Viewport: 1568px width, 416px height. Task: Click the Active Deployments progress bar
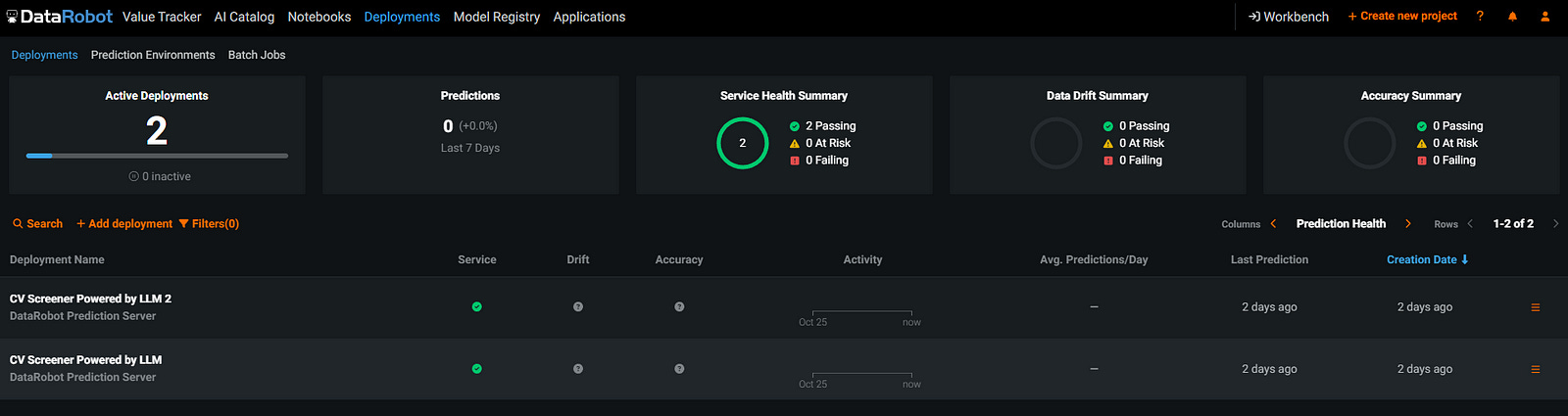[x=157, y=156]
